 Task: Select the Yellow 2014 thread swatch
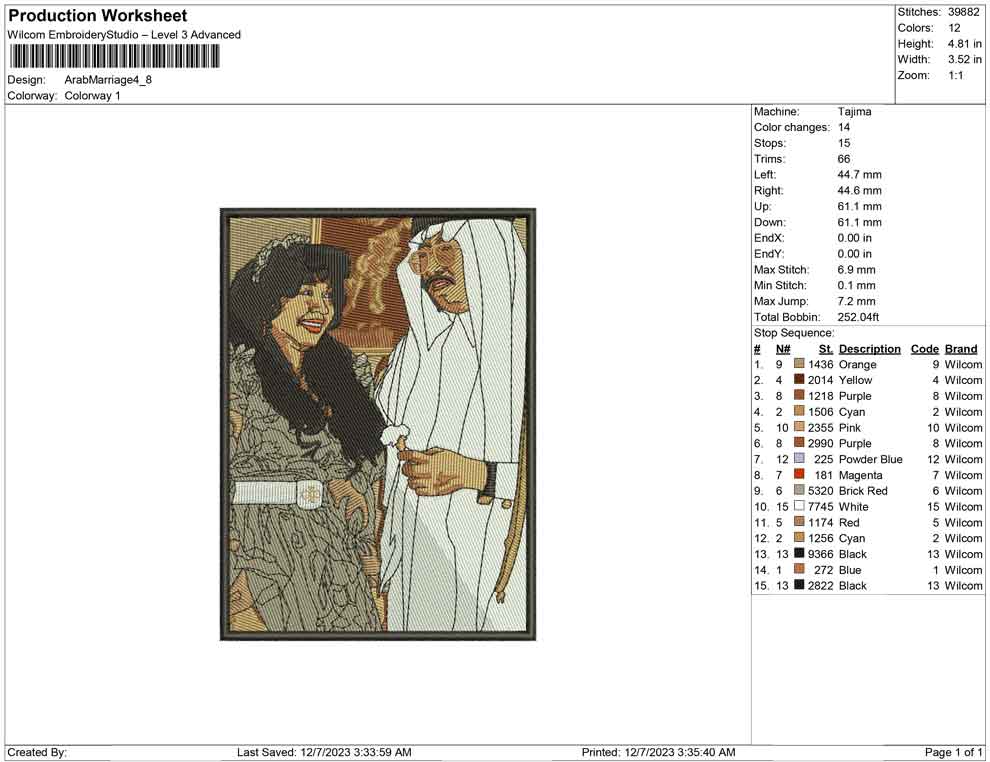click(799, 379)
